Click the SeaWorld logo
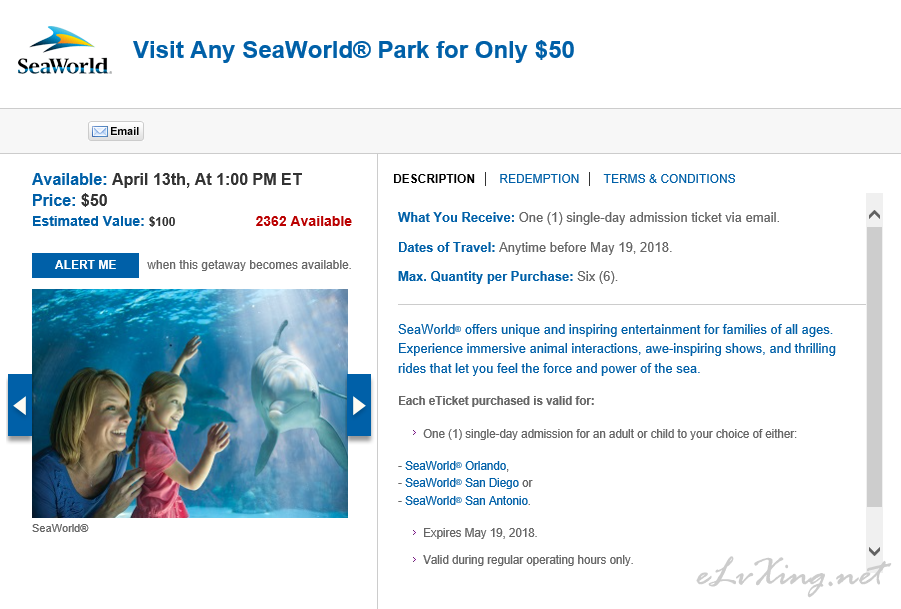This screenshot has height=609, width=901. pos(64,51)
